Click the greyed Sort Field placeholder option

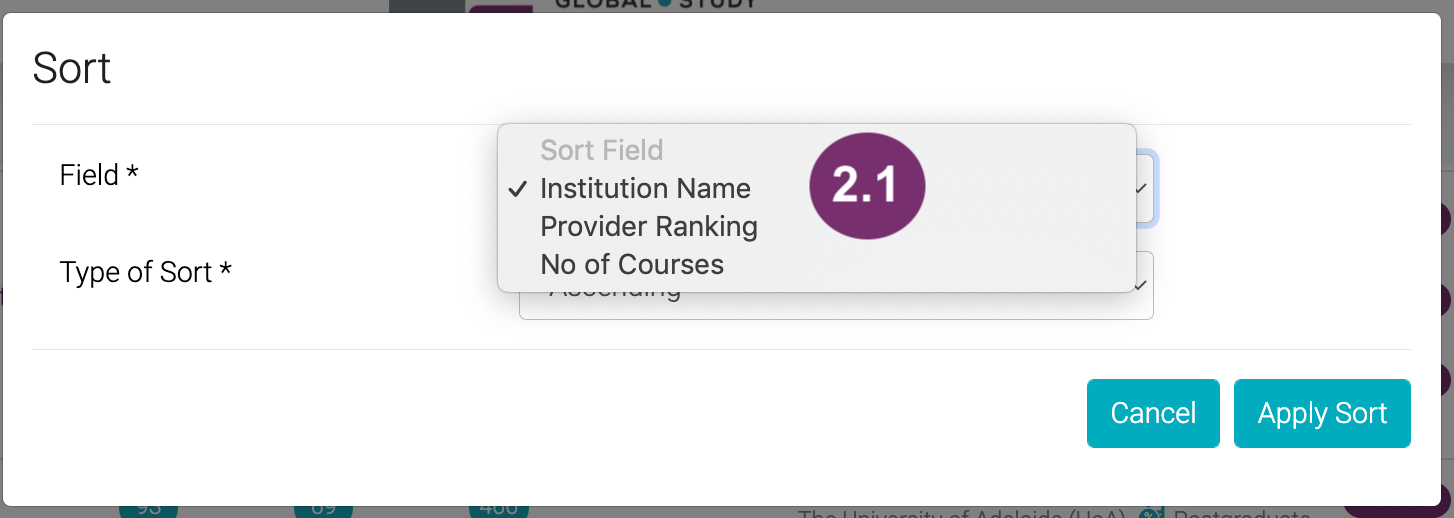pyautogui.click(x=601, y=150)
